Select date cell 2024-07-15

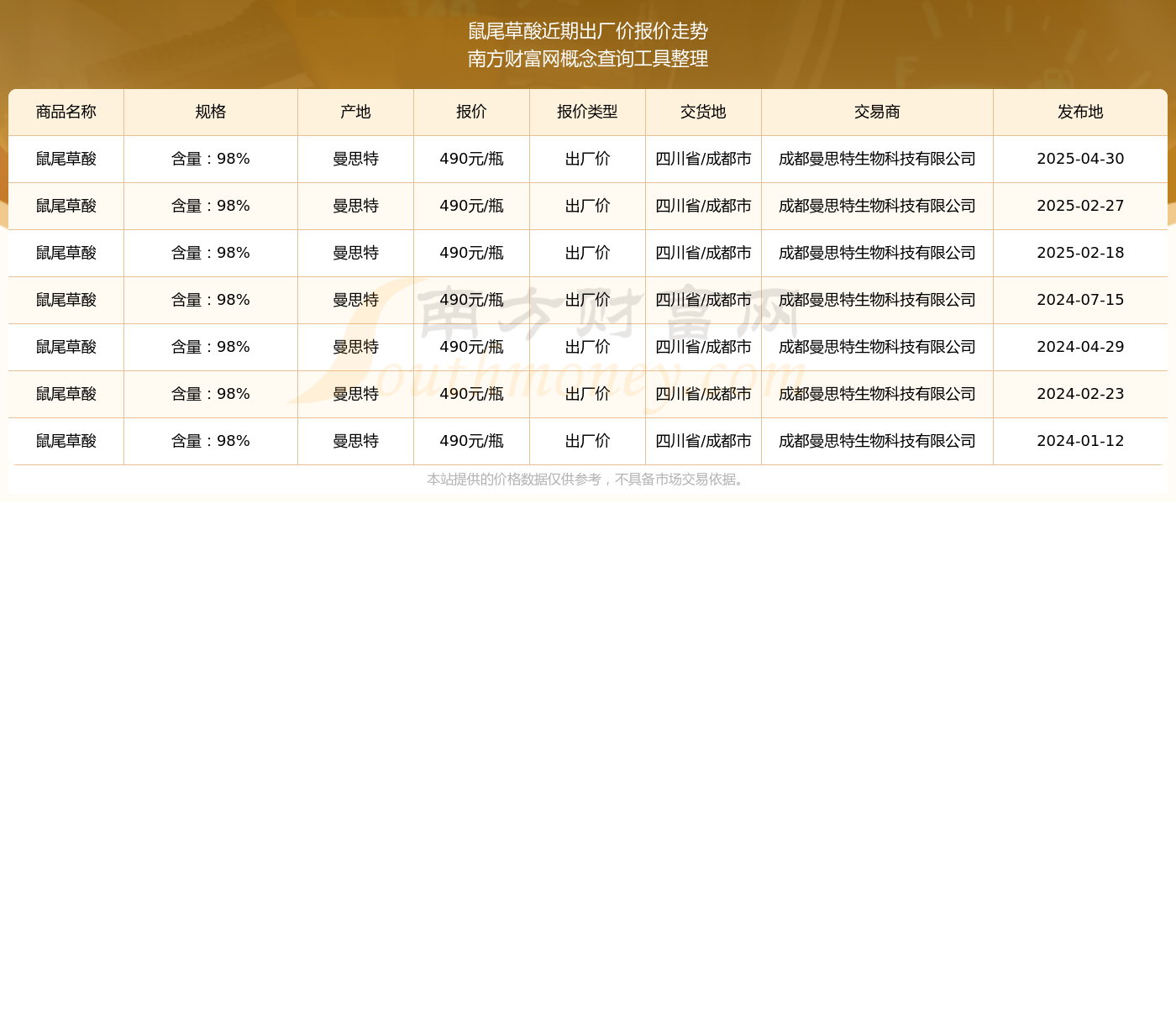(x=1080, y=300)
